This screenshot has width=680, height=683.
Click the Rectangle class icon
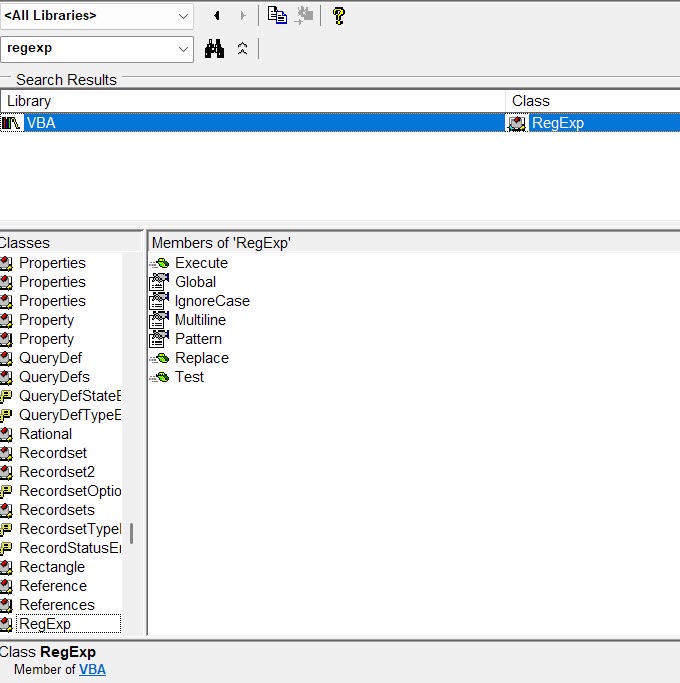point(6,567)
